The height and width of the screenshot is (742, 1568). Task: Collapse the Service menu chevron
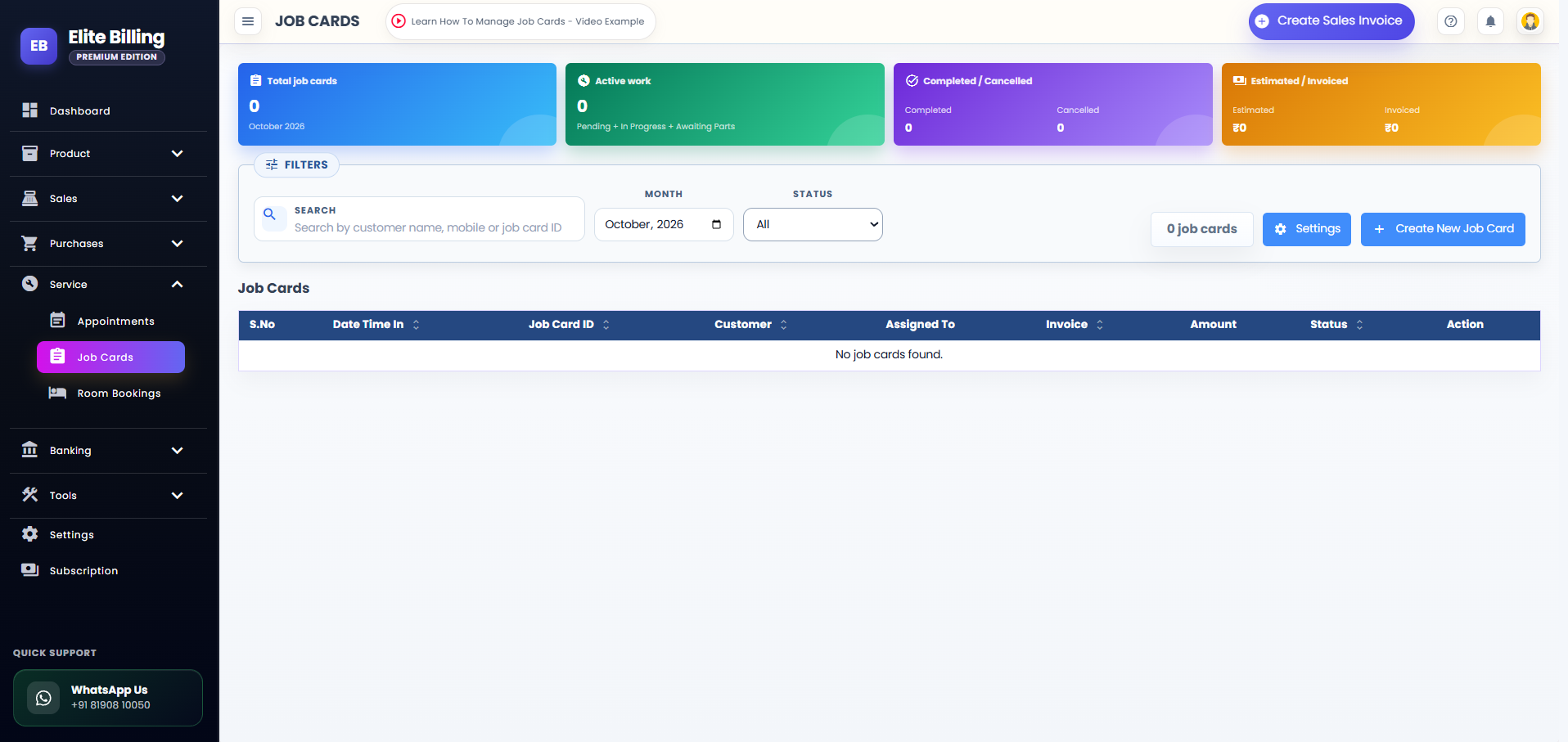(x=177, y=285)
